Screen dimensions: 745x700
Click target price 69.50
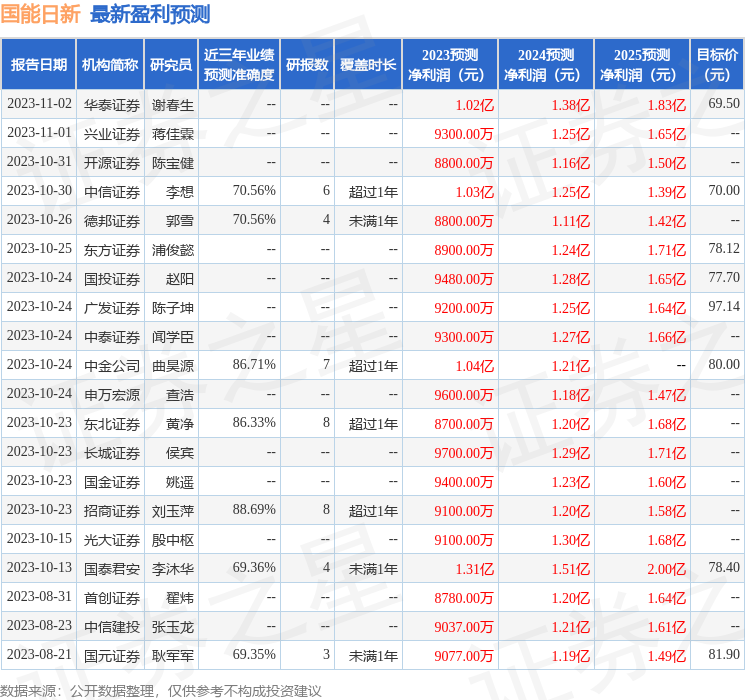click(x=724, y=104)
